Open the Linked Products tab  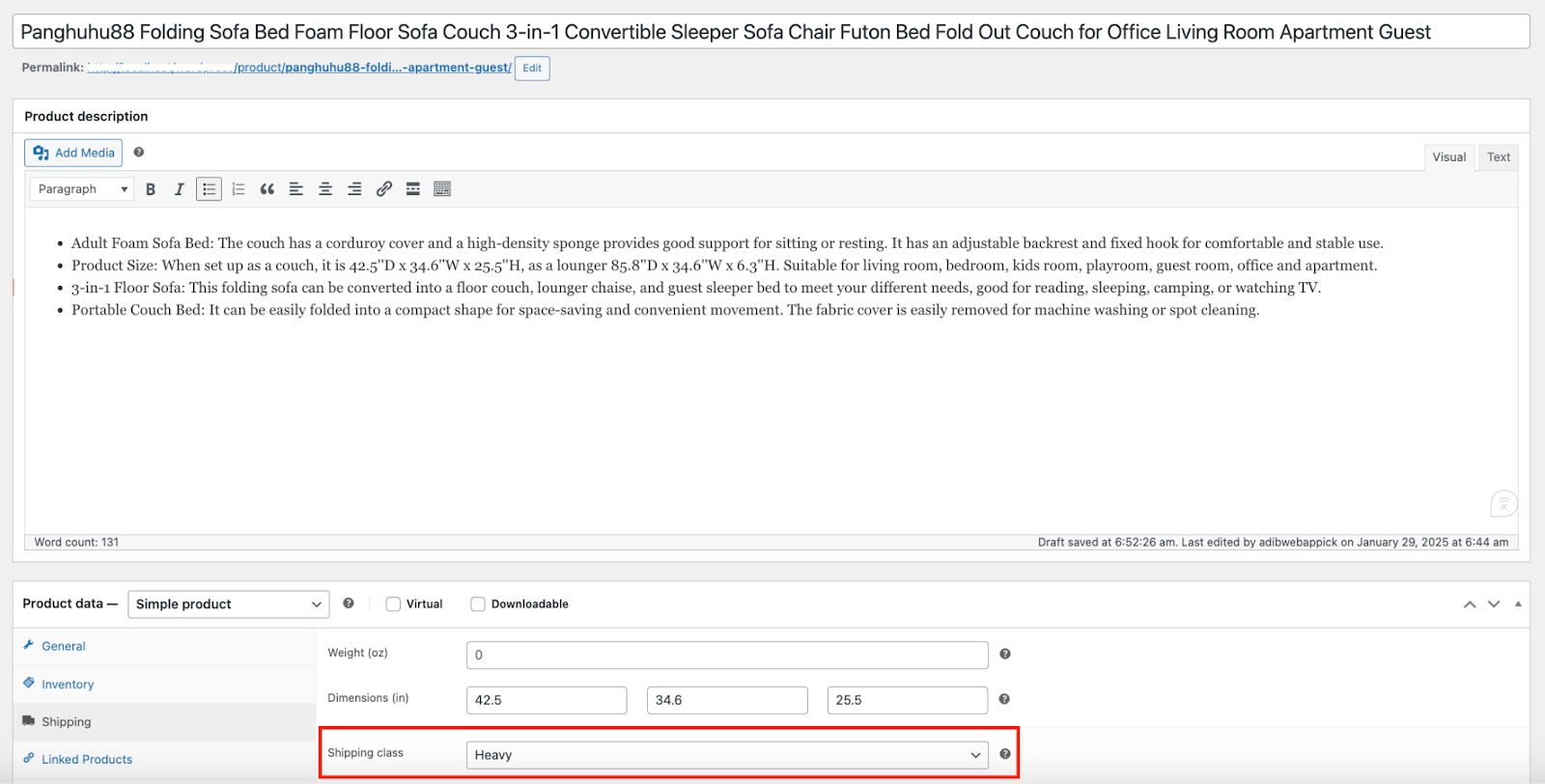87,760
